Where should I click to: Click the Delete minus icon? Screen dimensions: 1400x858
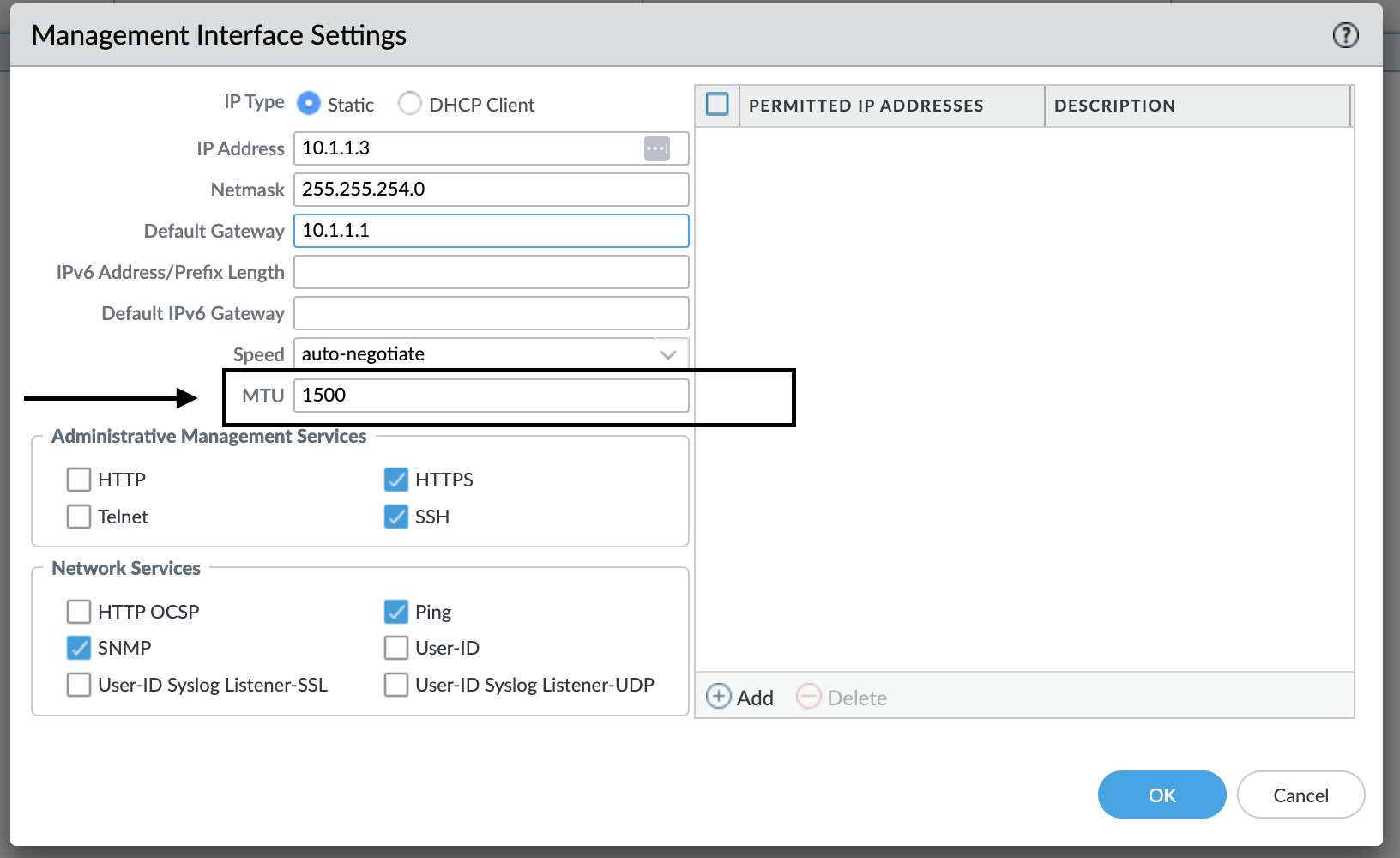coord(808,697)
